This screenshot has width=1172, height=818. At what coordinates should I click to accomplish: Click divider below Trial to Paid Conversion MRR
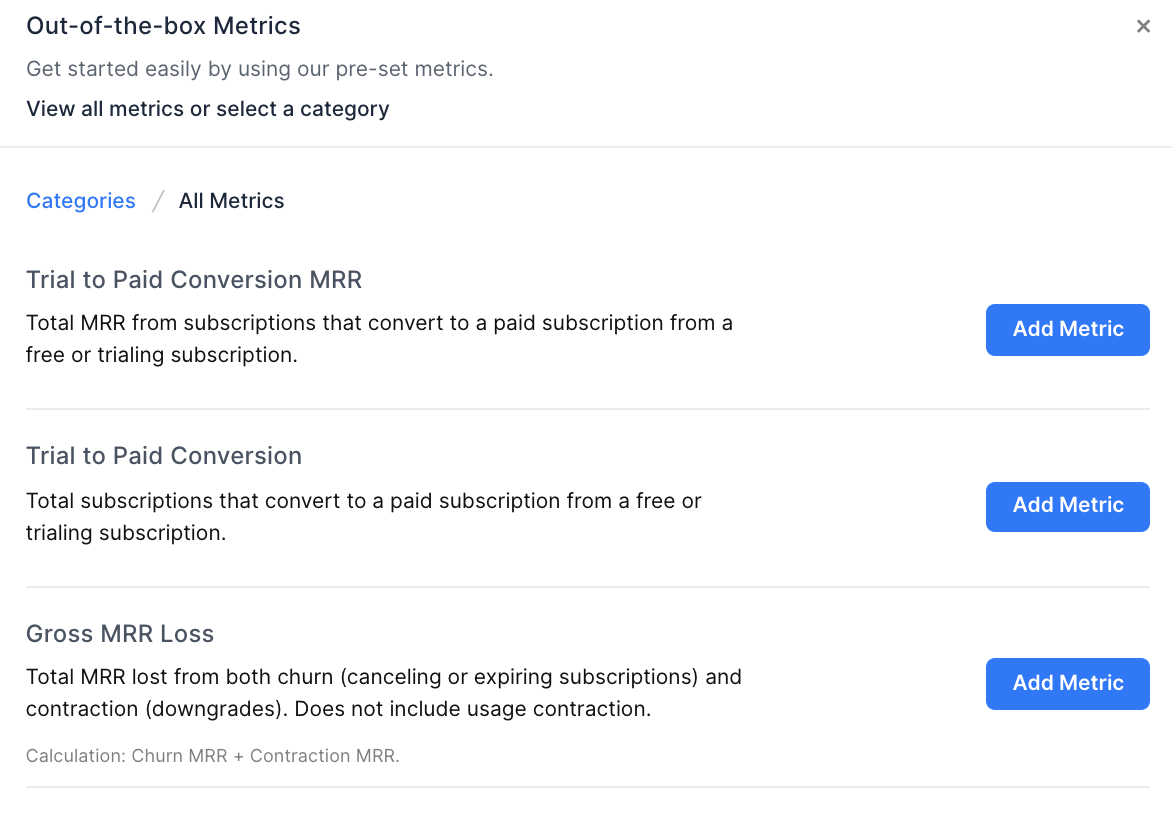pos(586,409)
